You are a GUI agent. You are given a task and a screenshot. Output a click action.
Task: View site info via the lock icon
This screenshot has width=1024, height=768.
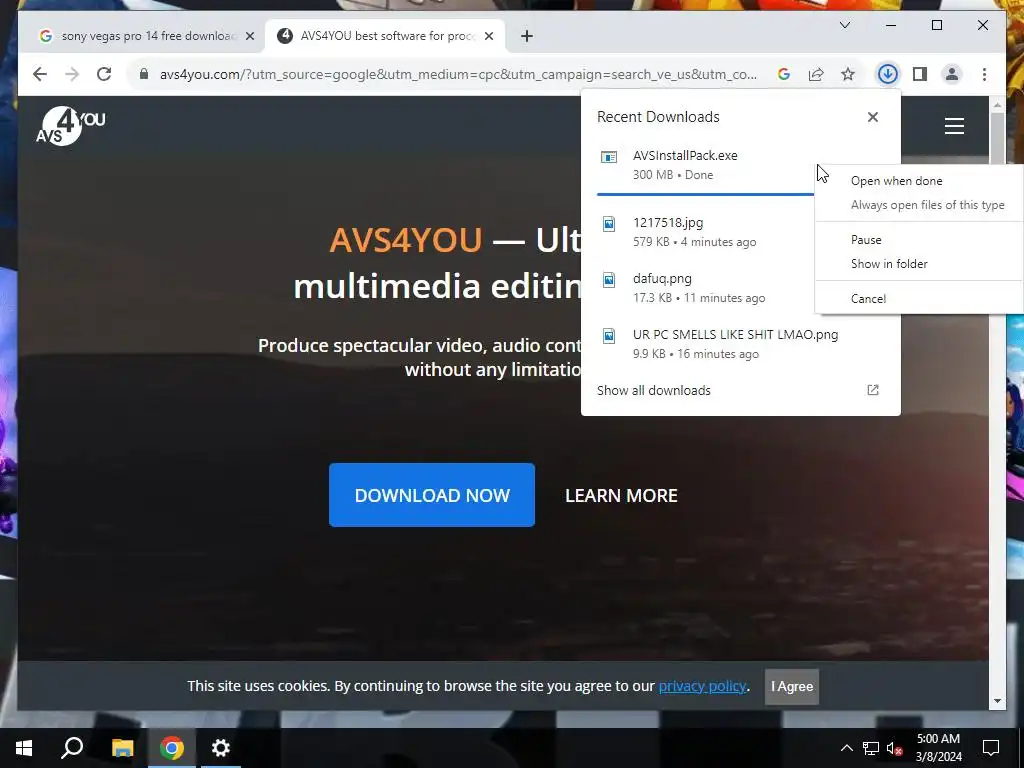coord(144,74)
